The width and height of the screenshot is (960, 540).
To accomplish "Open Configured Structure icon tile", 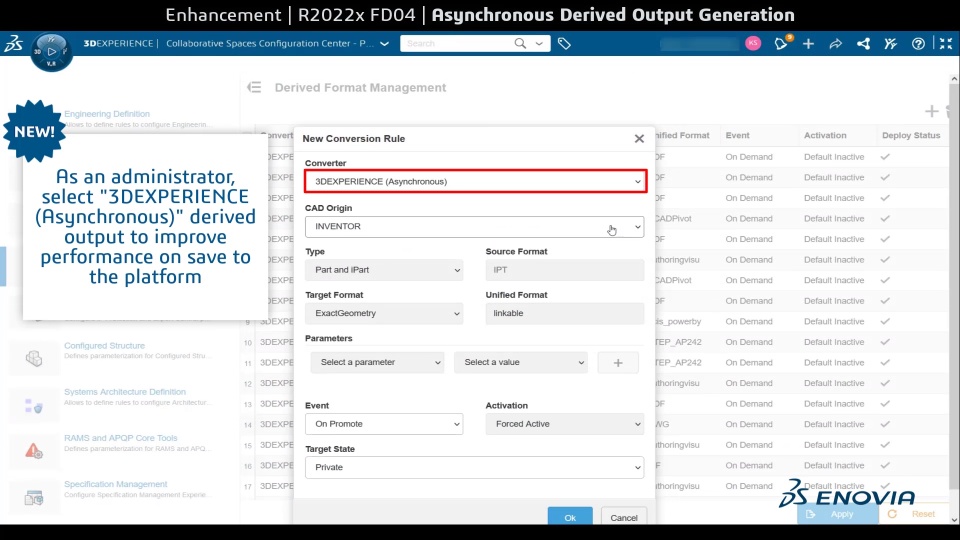I will pos(34,358).
